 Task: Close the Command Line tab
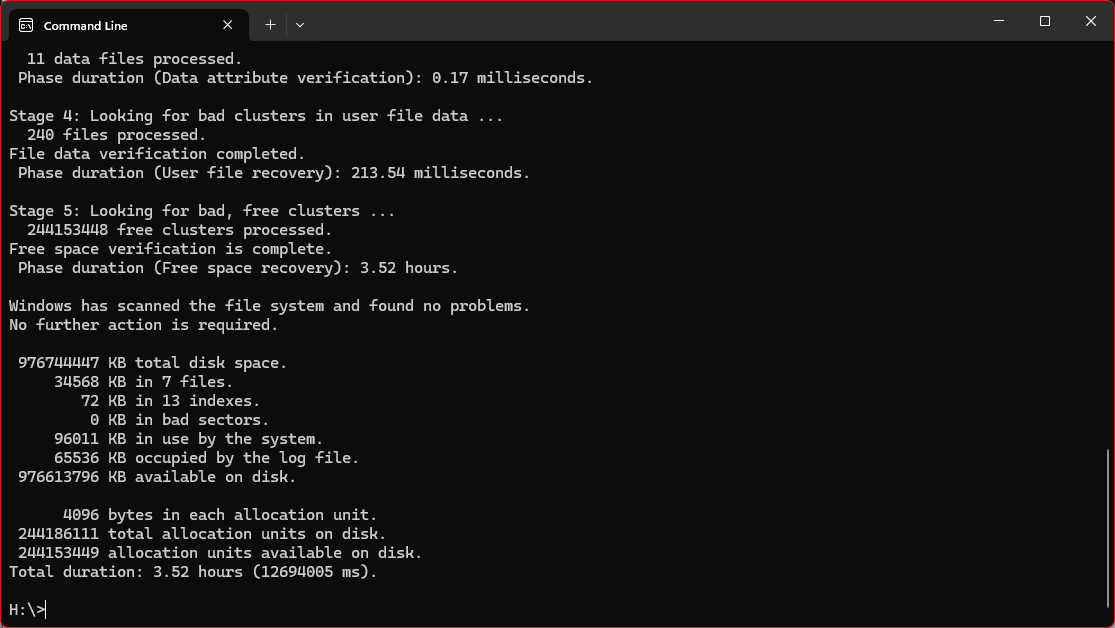coord(229,25)
